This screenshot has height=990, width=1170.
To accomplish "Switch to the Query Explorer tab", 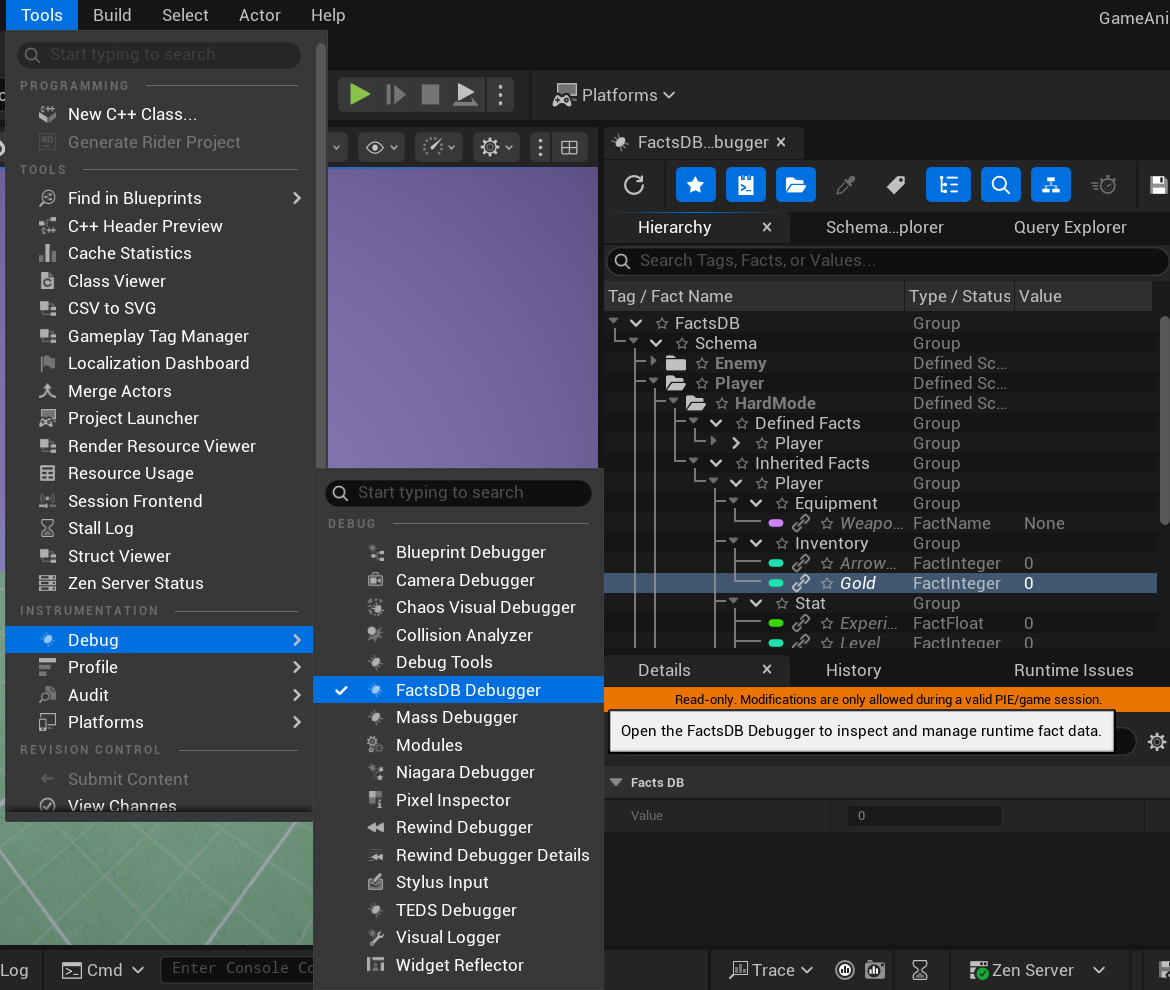I will tap(1069, 228).
